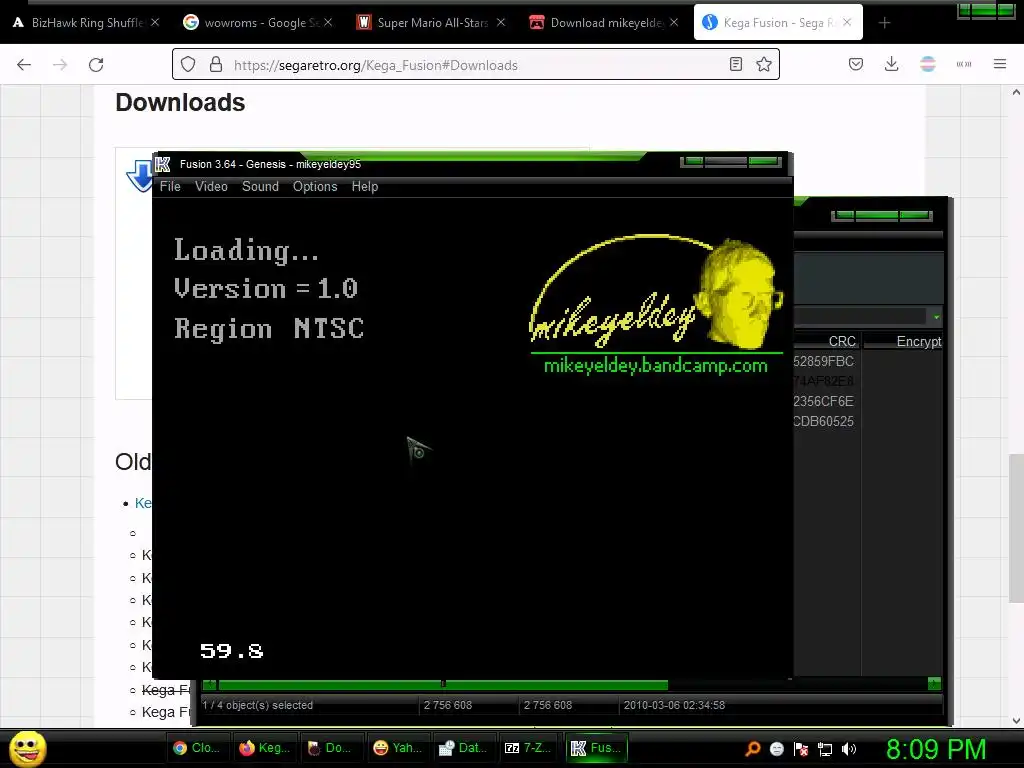This screenshot has width=1024, height=768.
Task: Focus the segaretro.org address bar
Action: pos(475,65)
